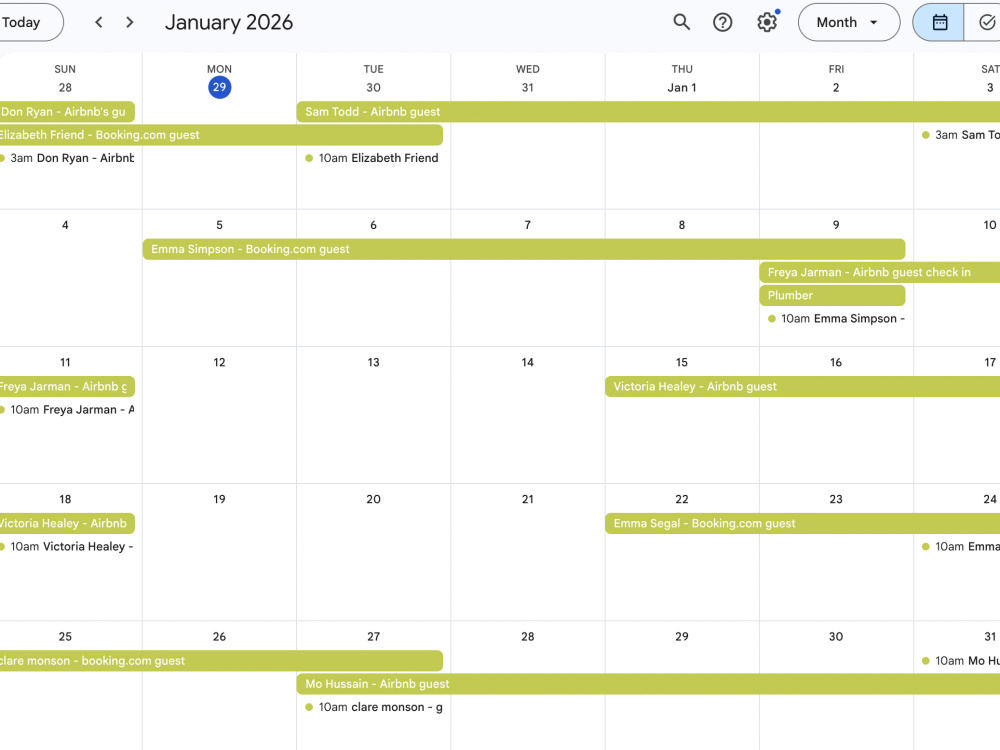
Task: Click date number 16
Action: click(x=836, y=362)
